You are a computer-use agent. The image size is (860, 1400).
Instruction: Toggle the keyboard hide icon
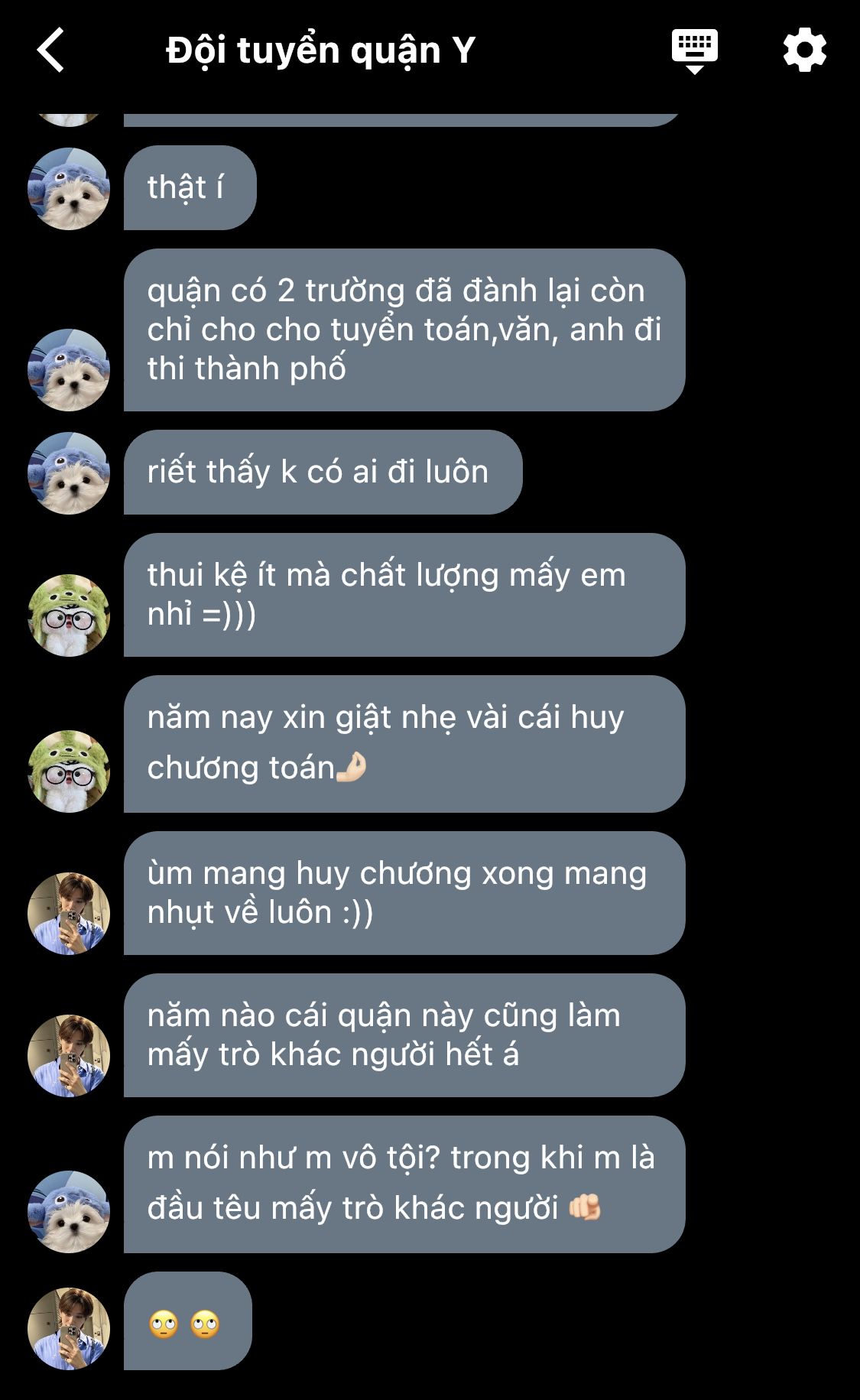tap(694, 51)
